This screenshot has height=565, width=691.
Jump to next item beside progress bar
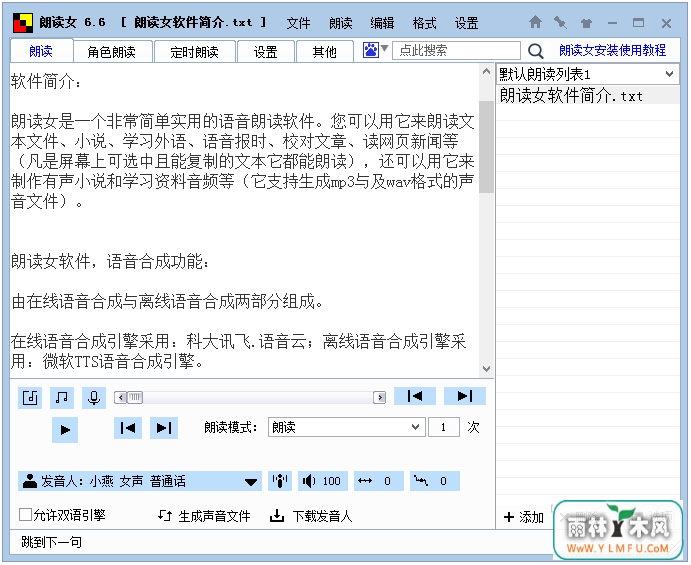465,396
